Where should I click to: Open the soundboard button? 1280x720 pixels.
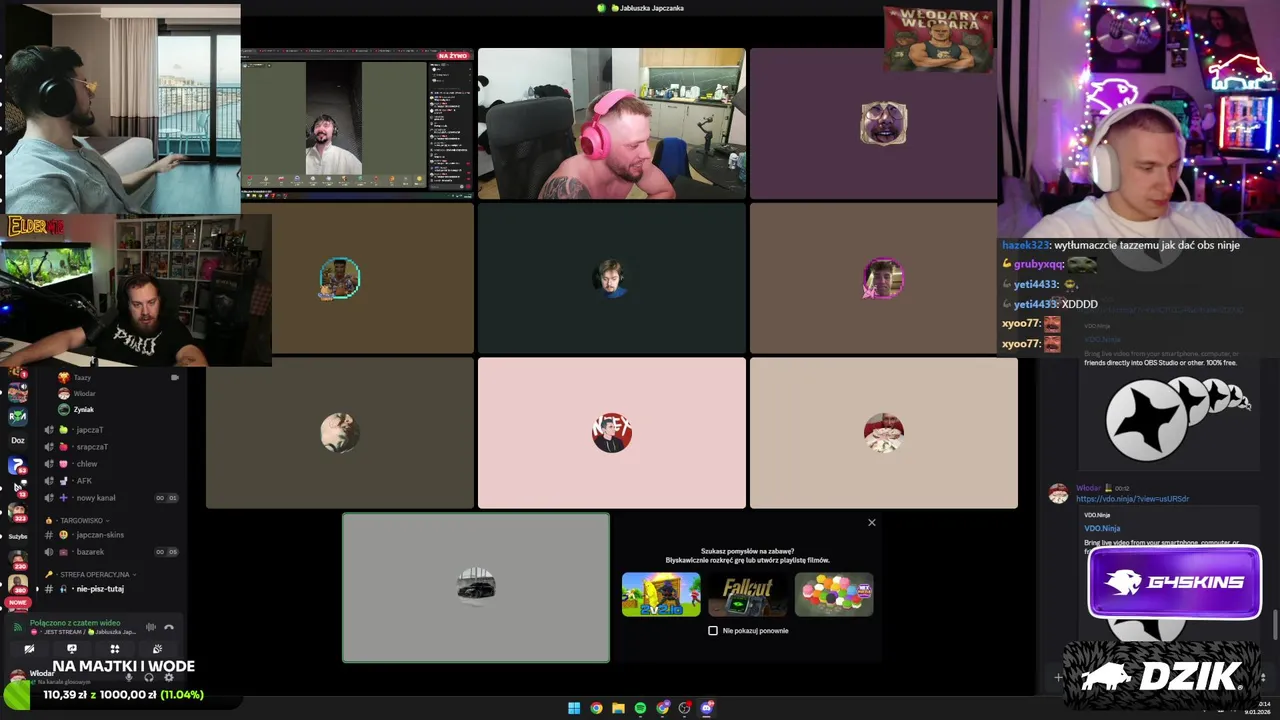(157, 649)
